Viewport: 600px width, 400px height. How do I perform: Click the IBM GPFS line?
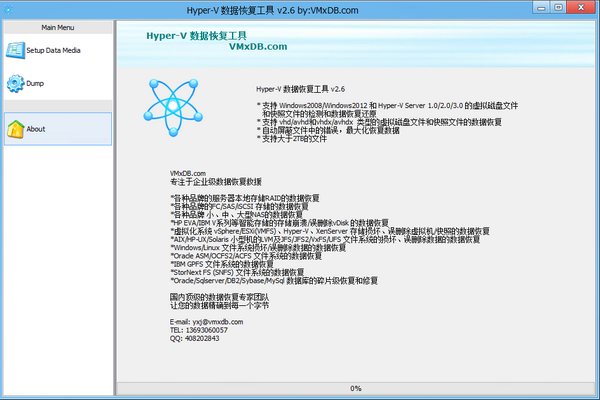pos(222,264)
